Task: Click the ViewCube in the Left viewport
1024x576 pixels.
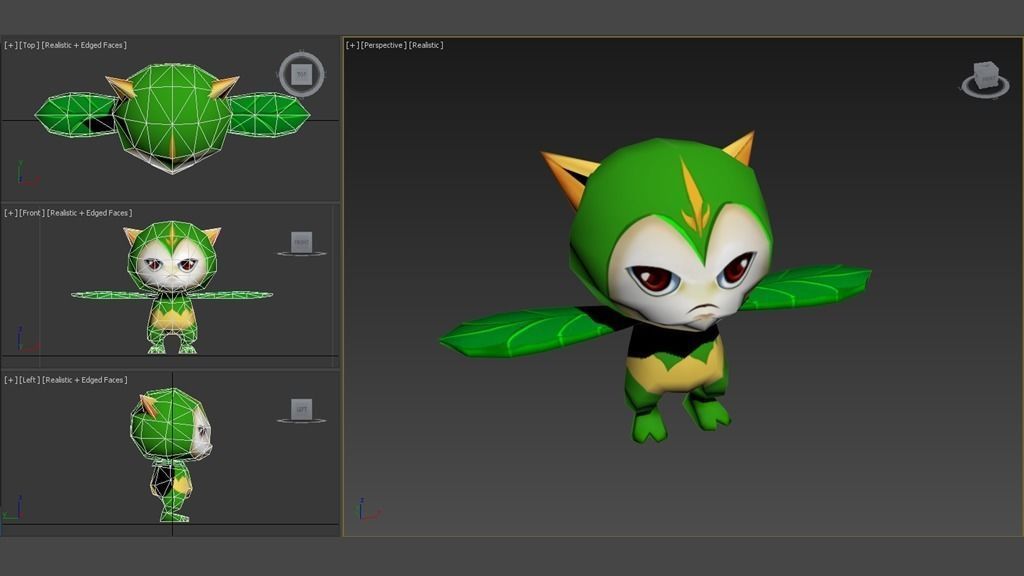Action: 302,410
